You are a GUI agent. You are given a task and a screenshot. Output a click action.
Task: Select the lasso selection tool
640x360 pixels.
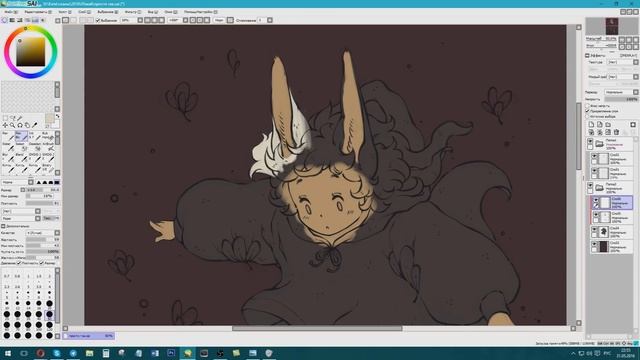coord(12,118)
